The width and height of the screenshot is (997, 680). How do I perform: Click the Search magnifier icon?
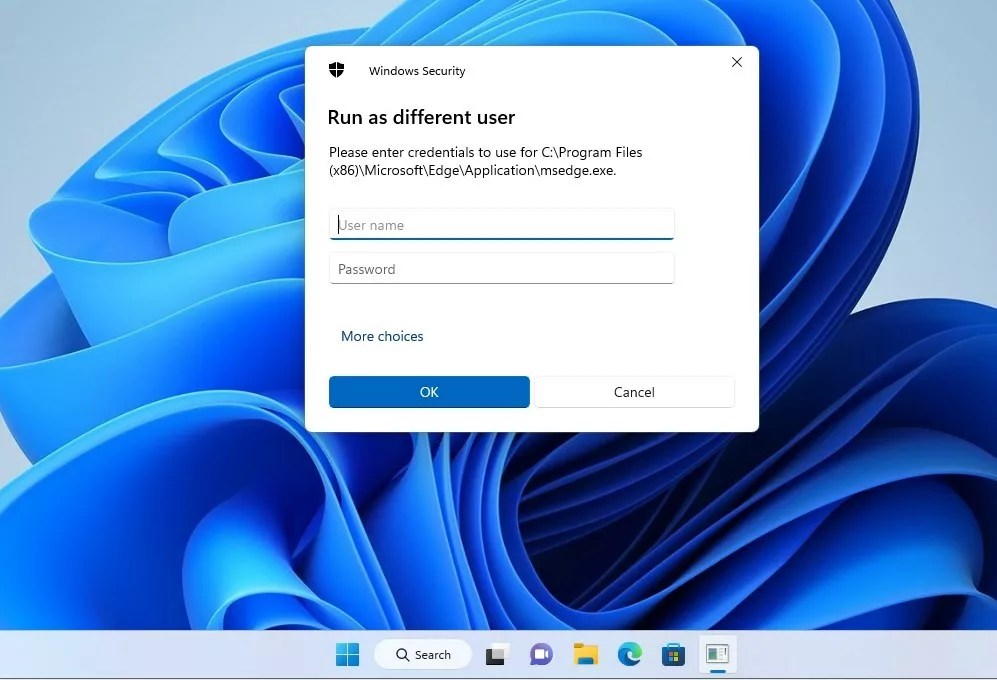click(x=401, y=654)
